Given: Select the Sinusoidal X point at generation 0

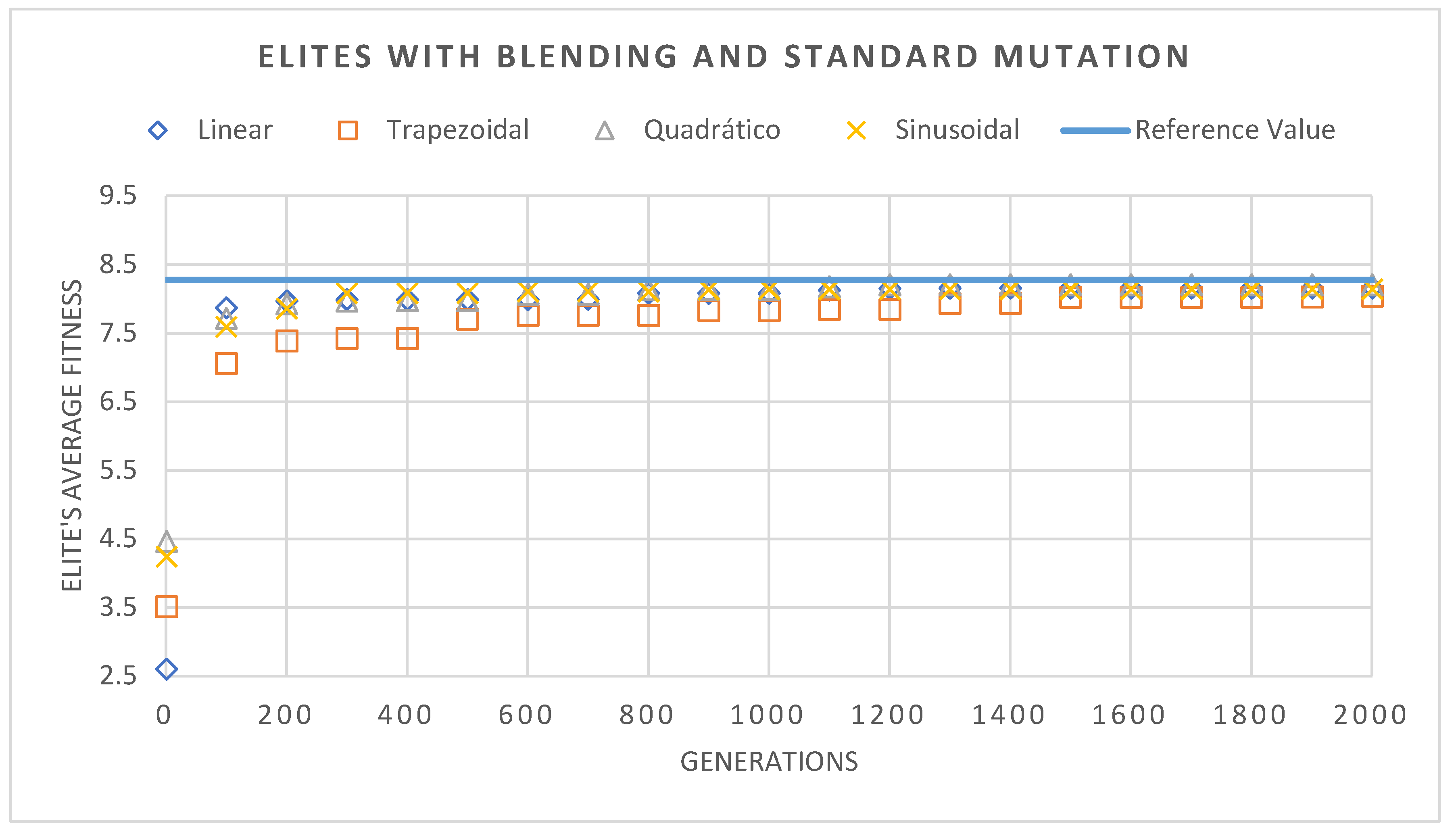Looking at the screenshot, I should pyautogui.click(x=166, y=557).
